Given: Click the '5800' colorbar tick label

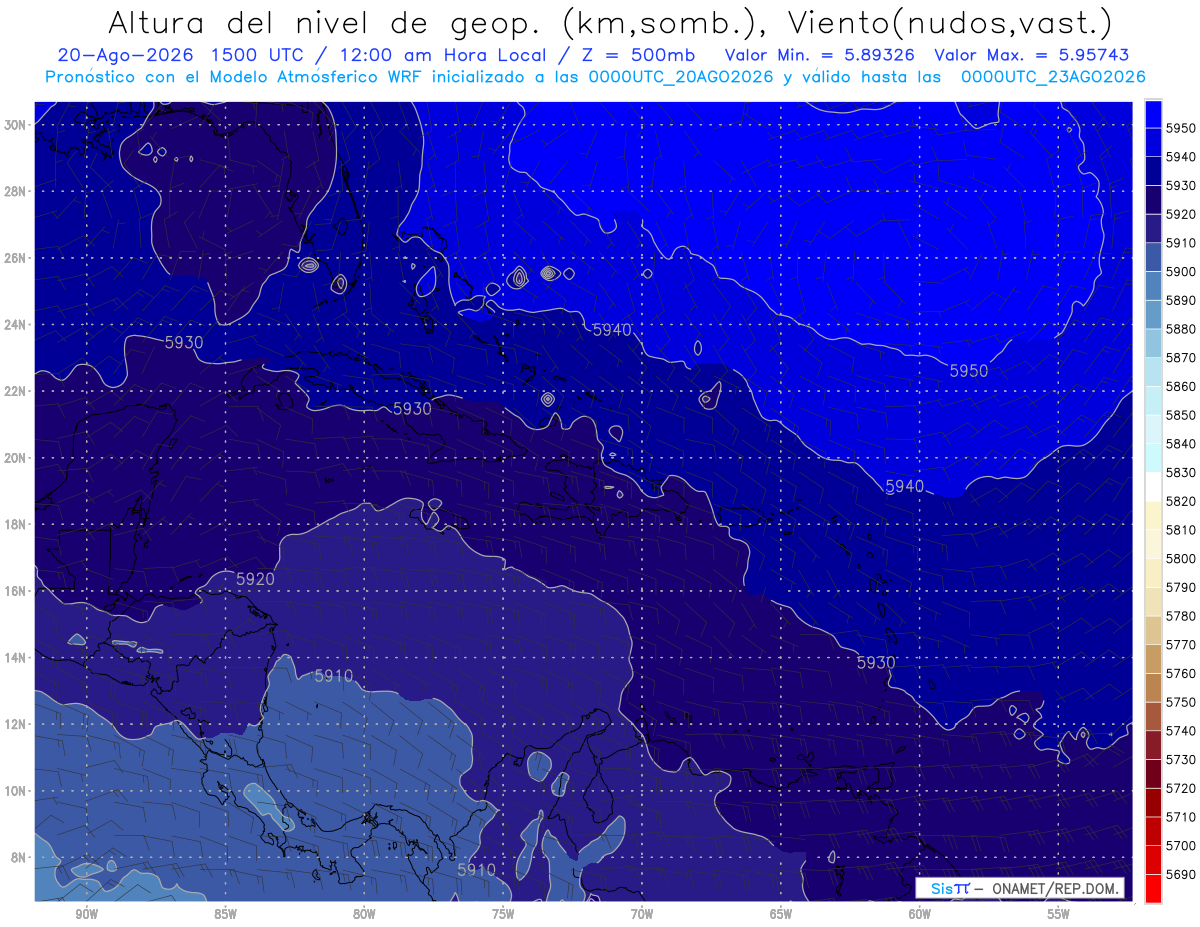Looking at the screenshot, I should (x=1181, y=558).
